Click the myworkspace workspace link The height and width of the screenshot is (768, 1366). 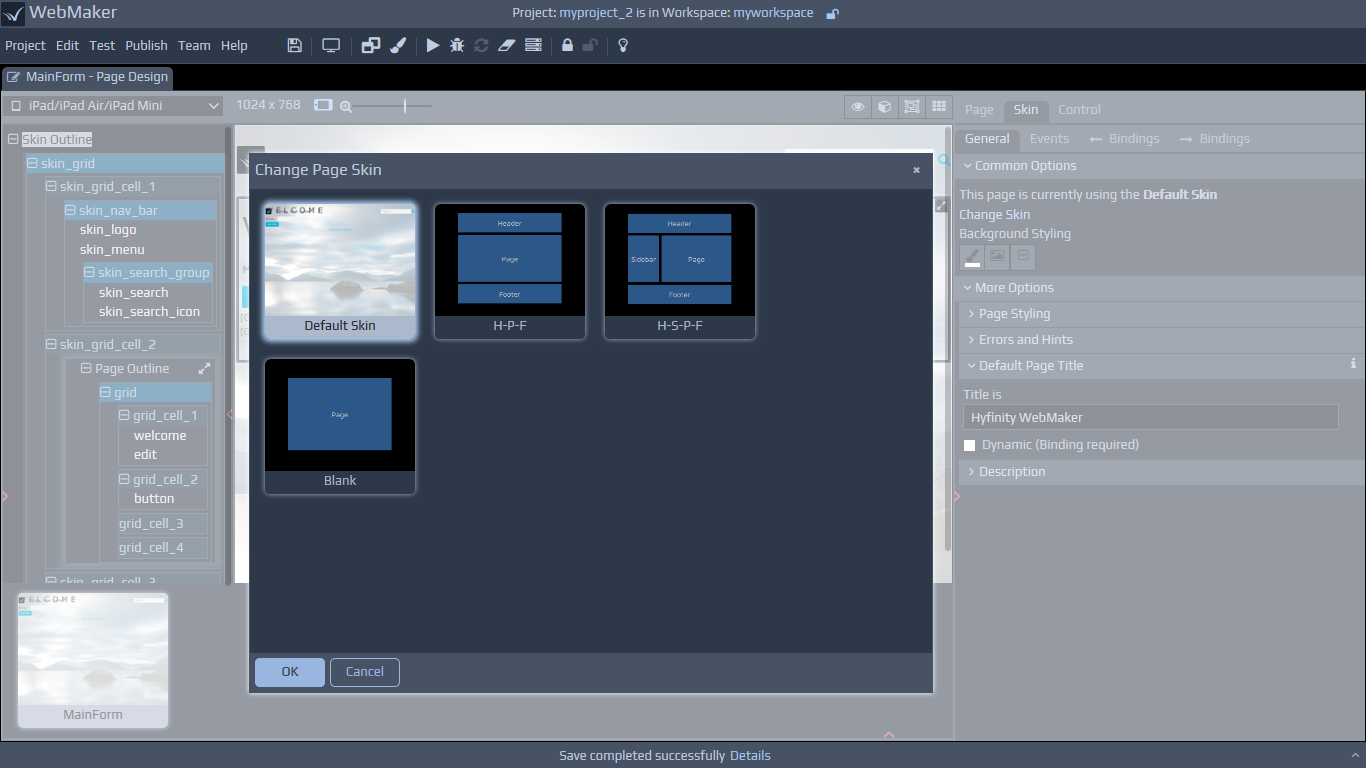pyautogui.click(x=773, y=13)
